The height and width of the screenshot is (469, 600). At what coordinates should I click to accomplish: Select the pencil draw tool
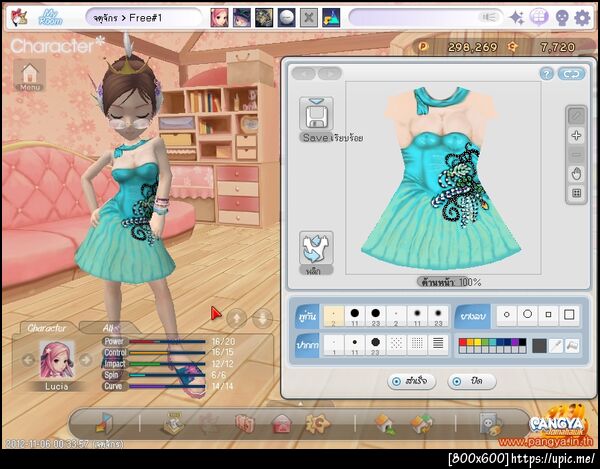click(x=576, y=116)
